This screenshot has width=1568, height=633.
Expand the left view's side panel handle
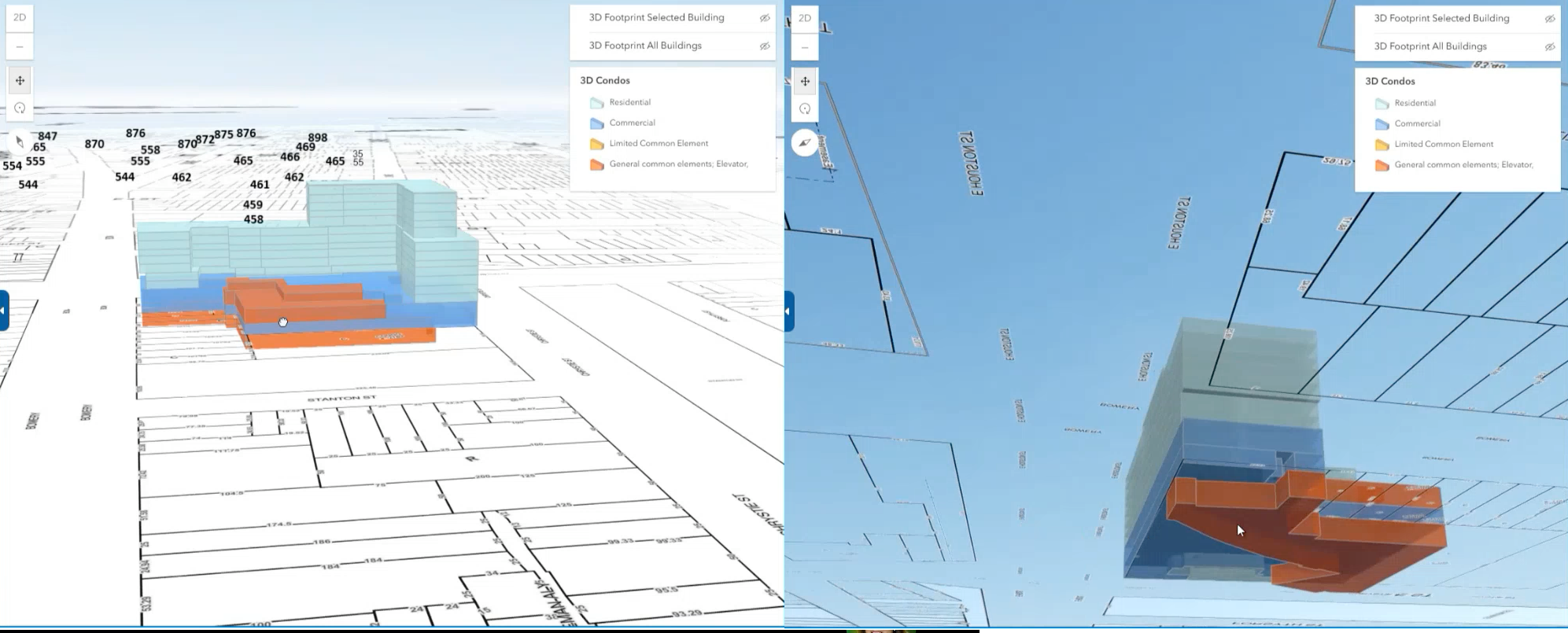[x=4, y=311]
